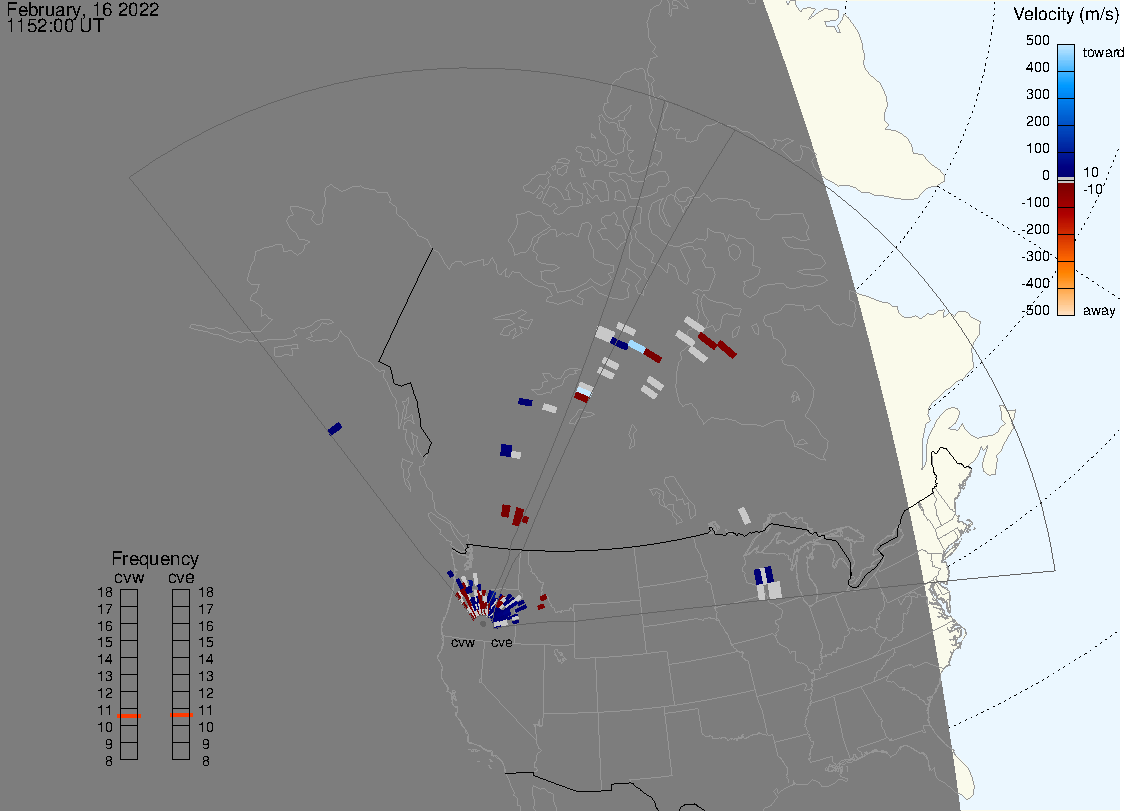Click the lone grey echo north of Lake Superior
Viewport: 1124px width, 811px height.
745,516
